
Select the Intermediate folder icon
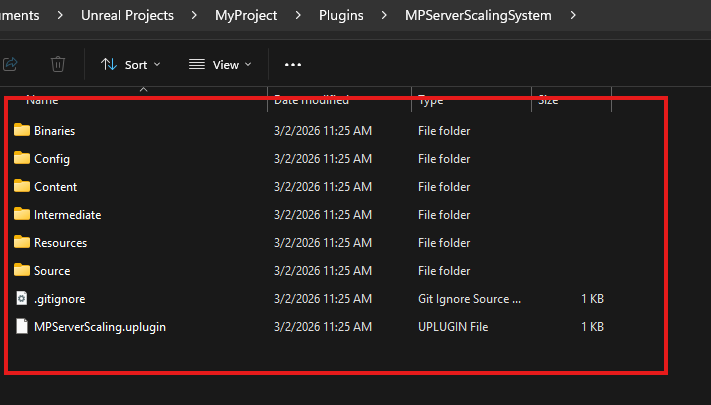(x=22, y=215)
